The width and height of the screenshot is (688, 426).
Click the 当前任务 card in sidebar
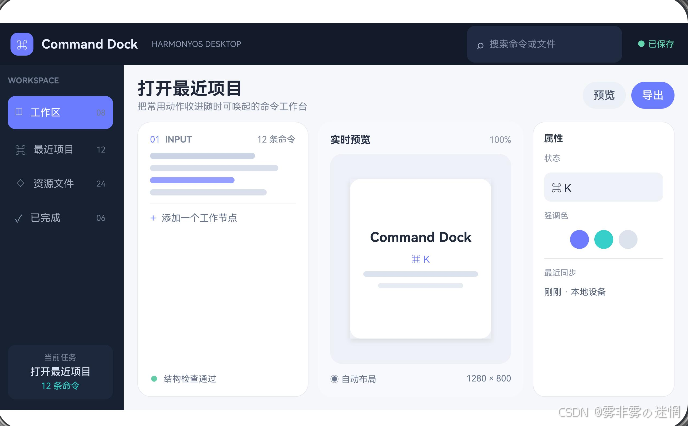61,372
